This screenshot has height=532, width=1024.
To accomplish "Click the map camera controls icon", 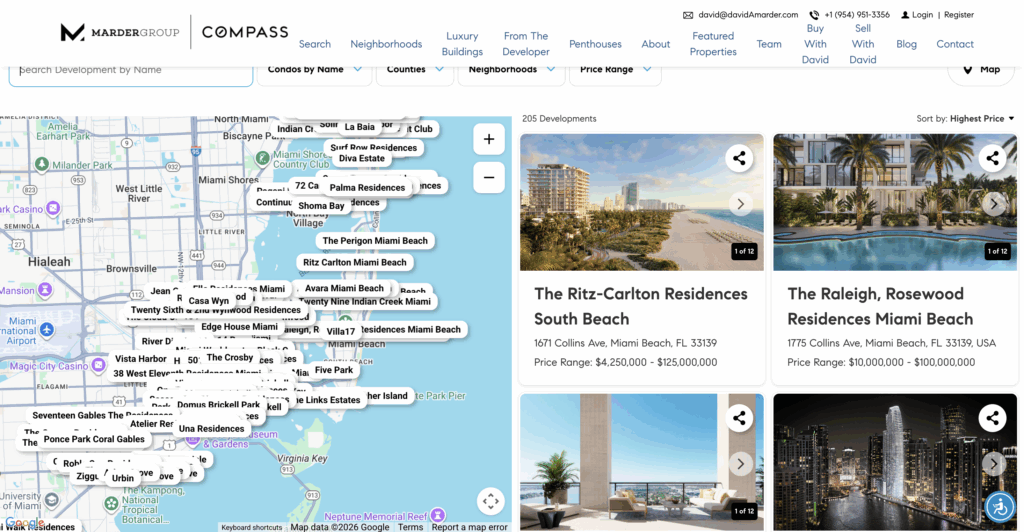I will click(490, 501).
